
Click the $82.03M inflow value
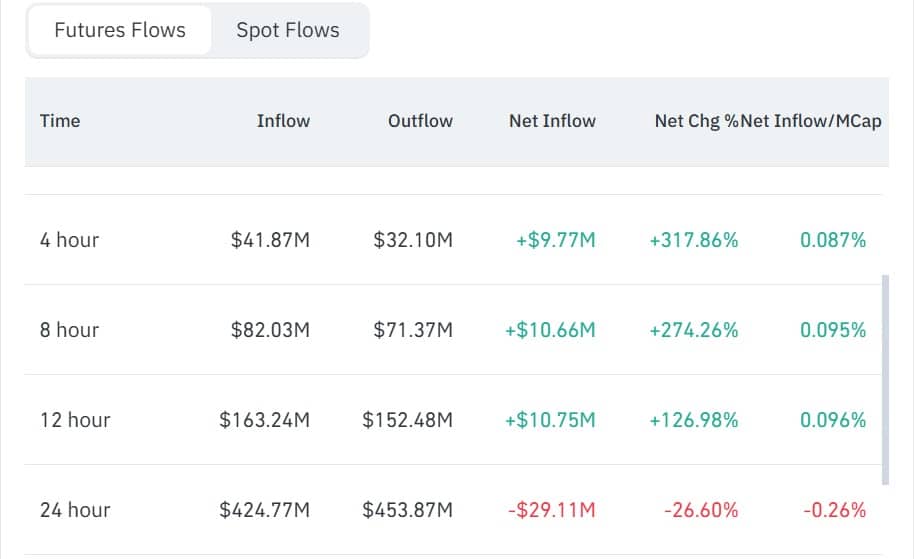pyautogui.click(x=270, y=330)
